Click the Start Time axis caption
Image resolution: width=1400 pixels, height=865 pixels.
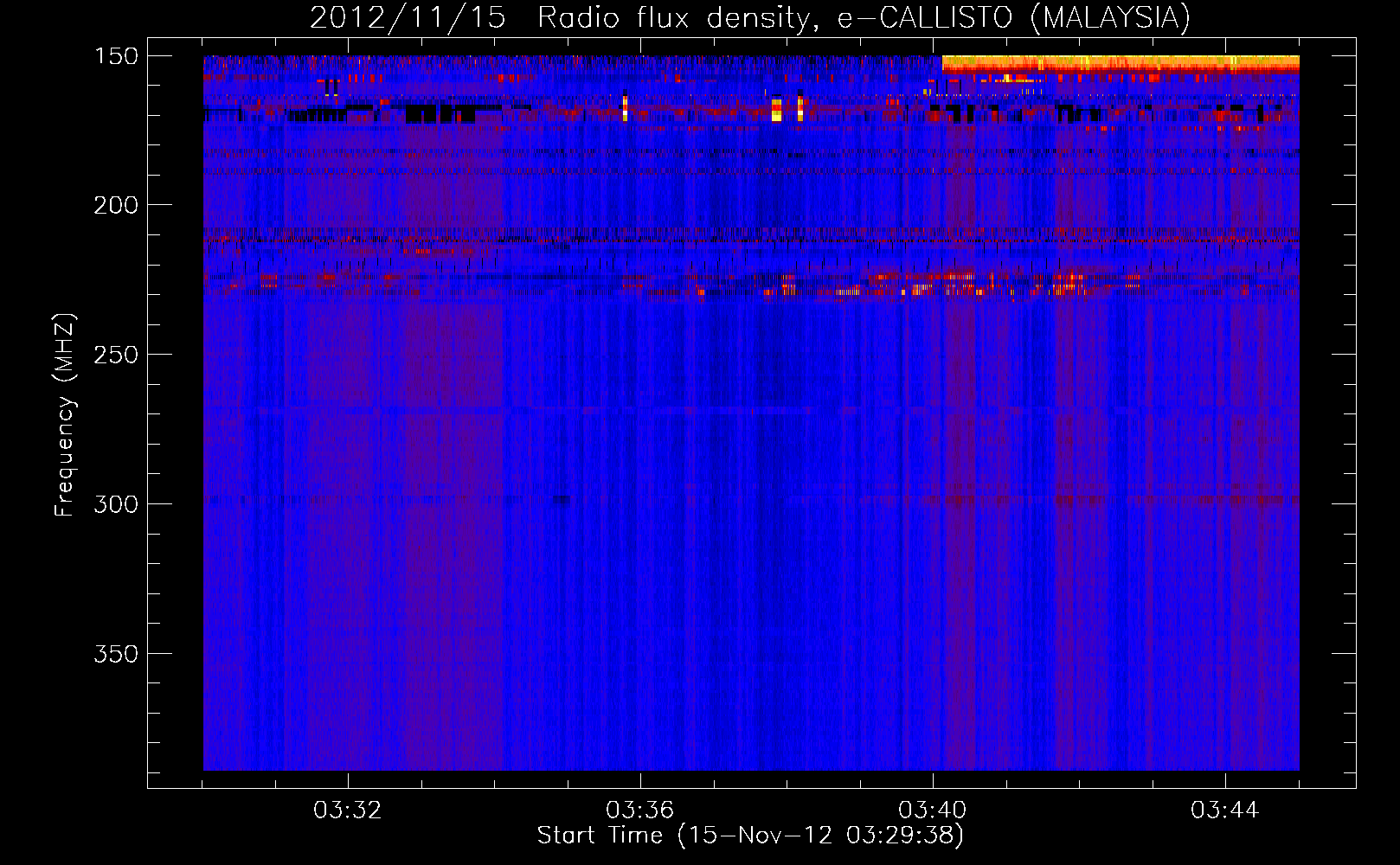(x=750, y=836)
